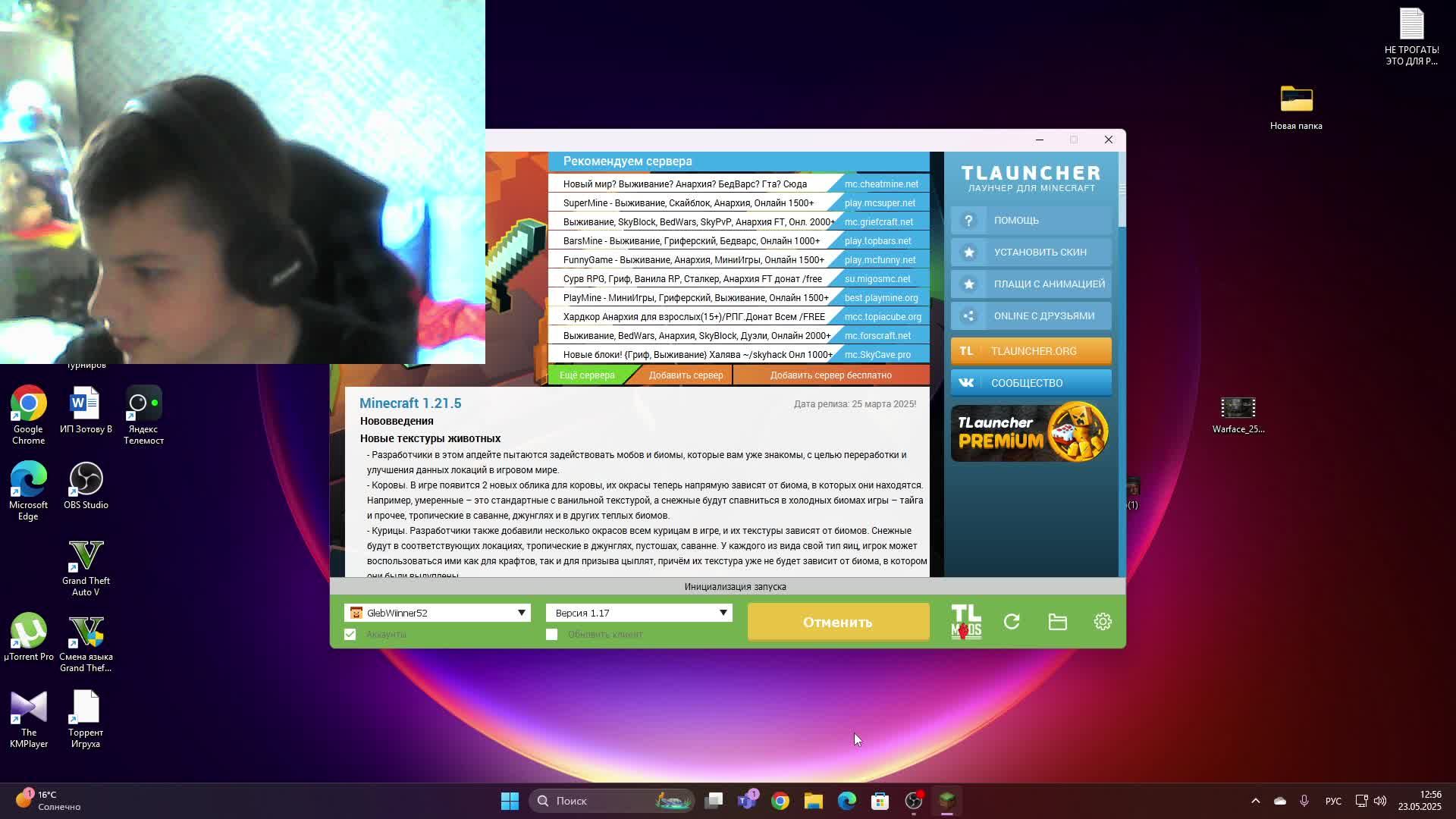Viewport: 1456px width, 819px height.
Task: Click play.topbars.net server address
Action: (878, 240)
